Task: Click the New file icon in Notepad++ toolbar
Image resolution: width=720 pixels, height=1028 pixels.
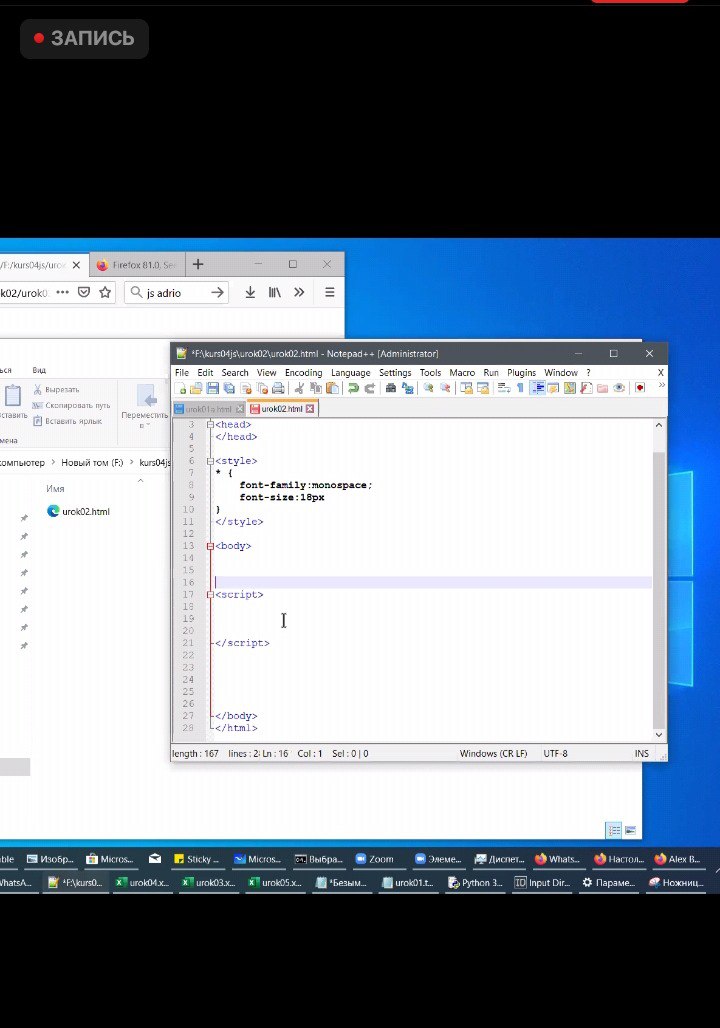Action: [180, 388]
